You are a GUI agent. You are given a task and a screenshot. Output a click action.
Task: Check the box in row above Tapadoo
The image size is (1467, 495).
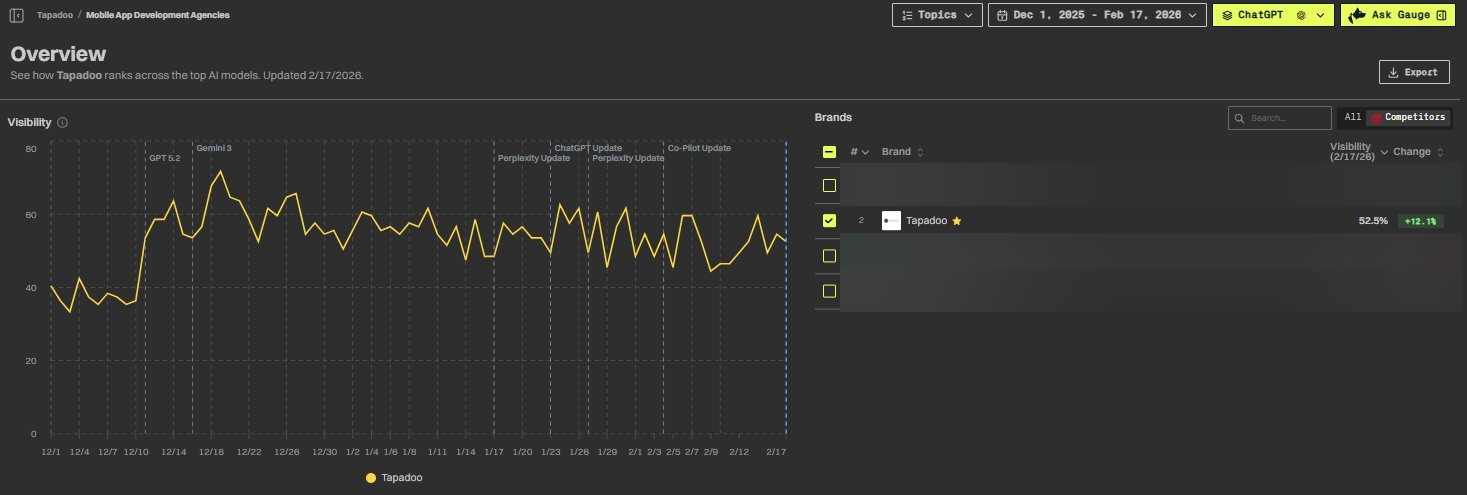pos(829,186)
